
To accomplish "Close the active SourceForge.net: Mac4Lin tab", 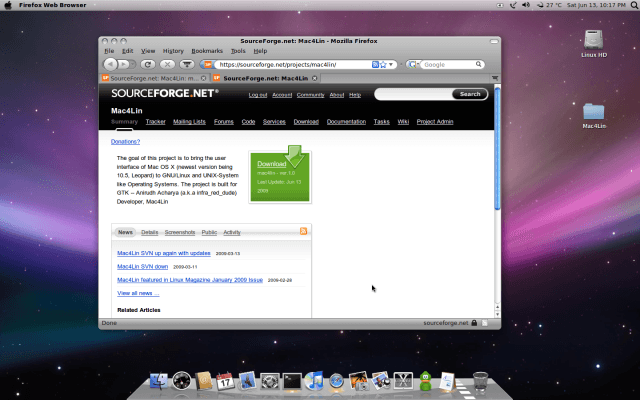I will [x=314, y=78].
